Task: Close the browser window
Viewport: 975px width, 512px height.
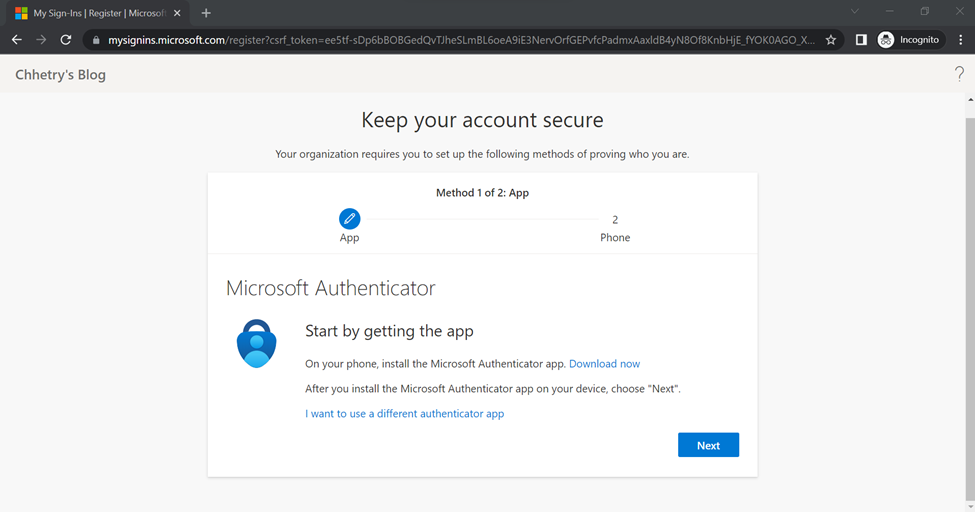Action: (x=959, y=11)
